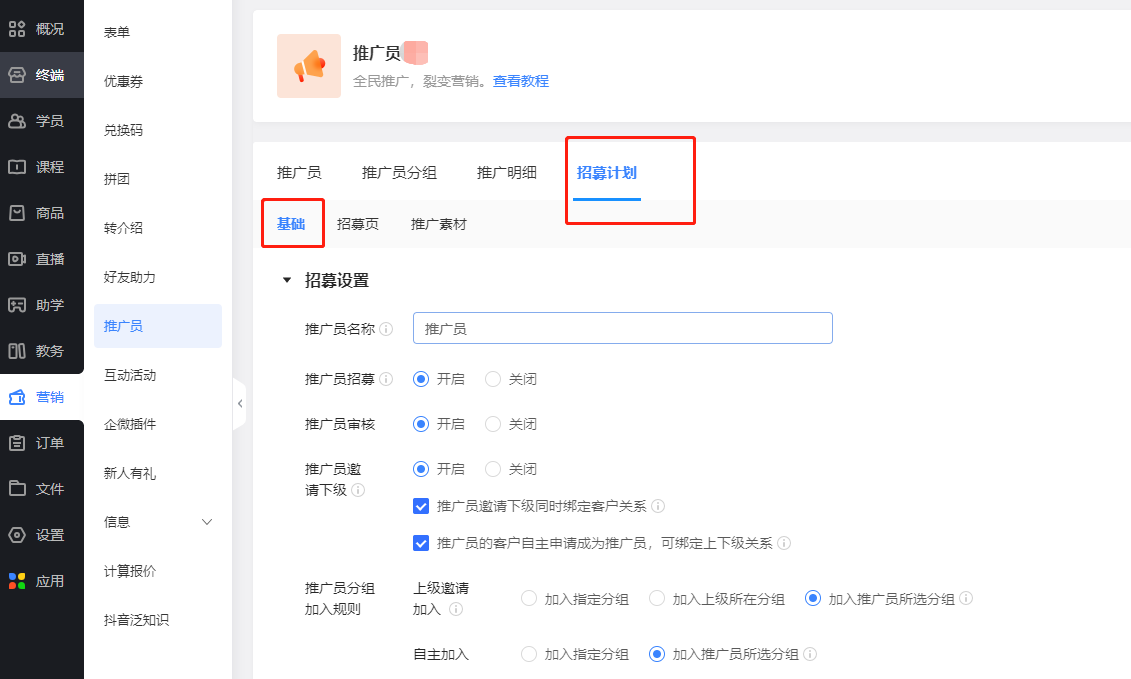Click the 推广员名称 text input field
This screenshot has width=1131, height=679.
pos(622,328)
